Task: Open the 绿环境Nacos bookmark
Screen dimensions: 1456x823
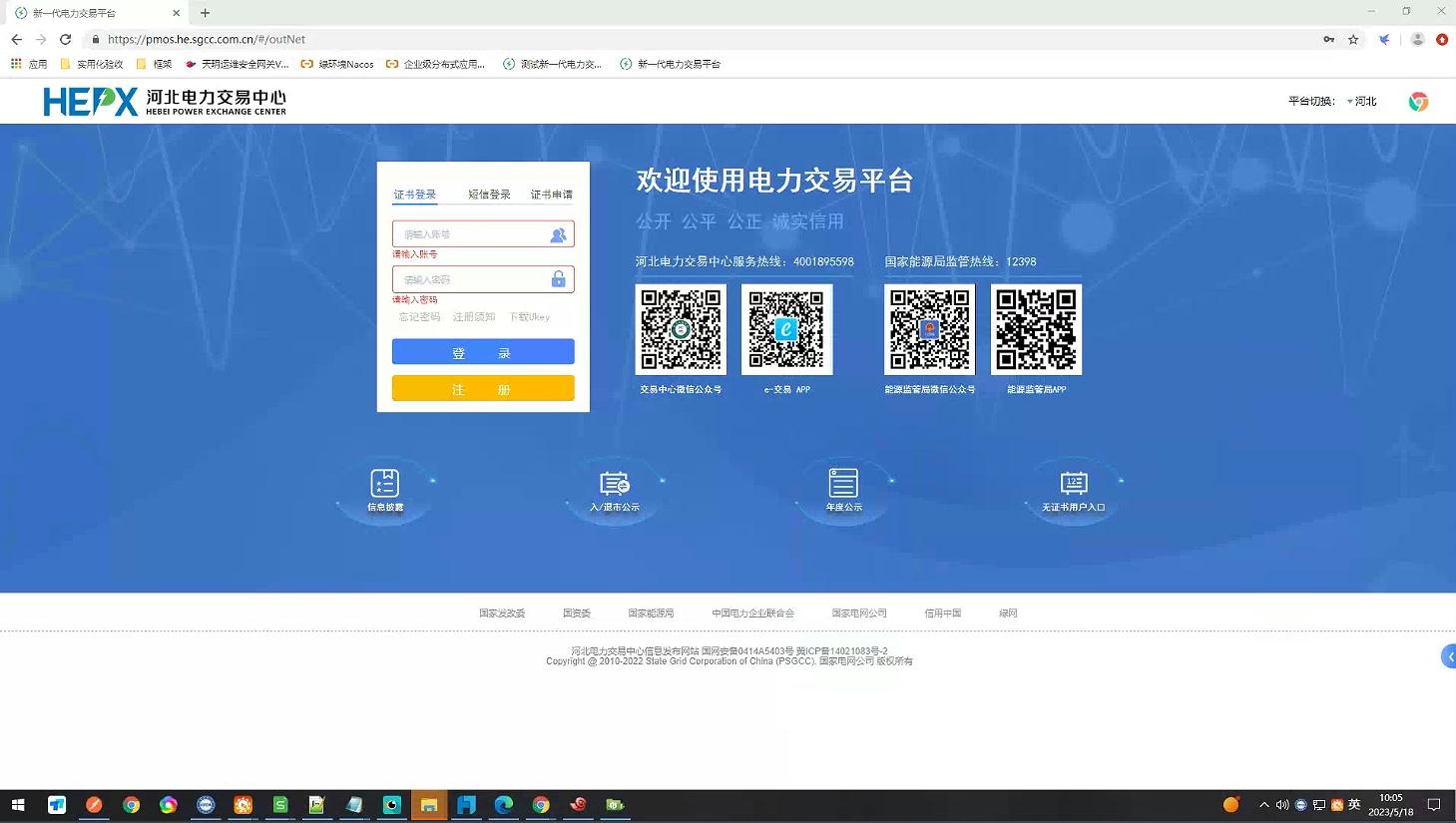Action: tap(337, 64)
